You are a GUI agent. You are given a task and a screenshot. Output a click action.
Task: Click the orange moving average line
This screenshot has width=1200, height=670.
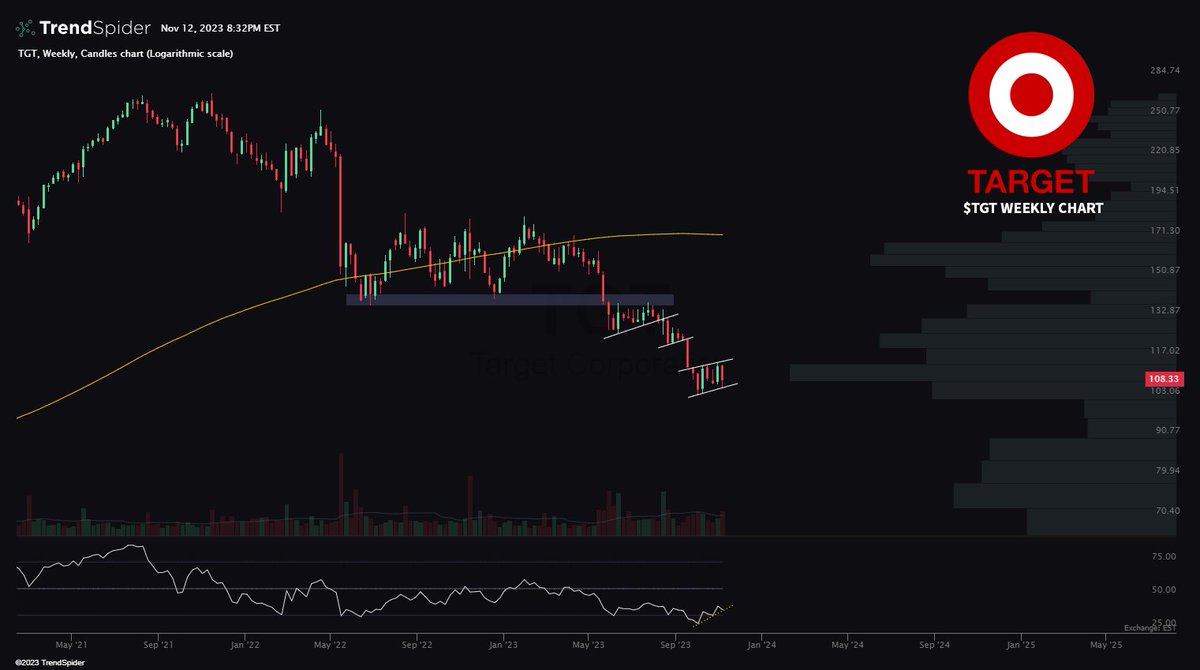coord(370,276)
